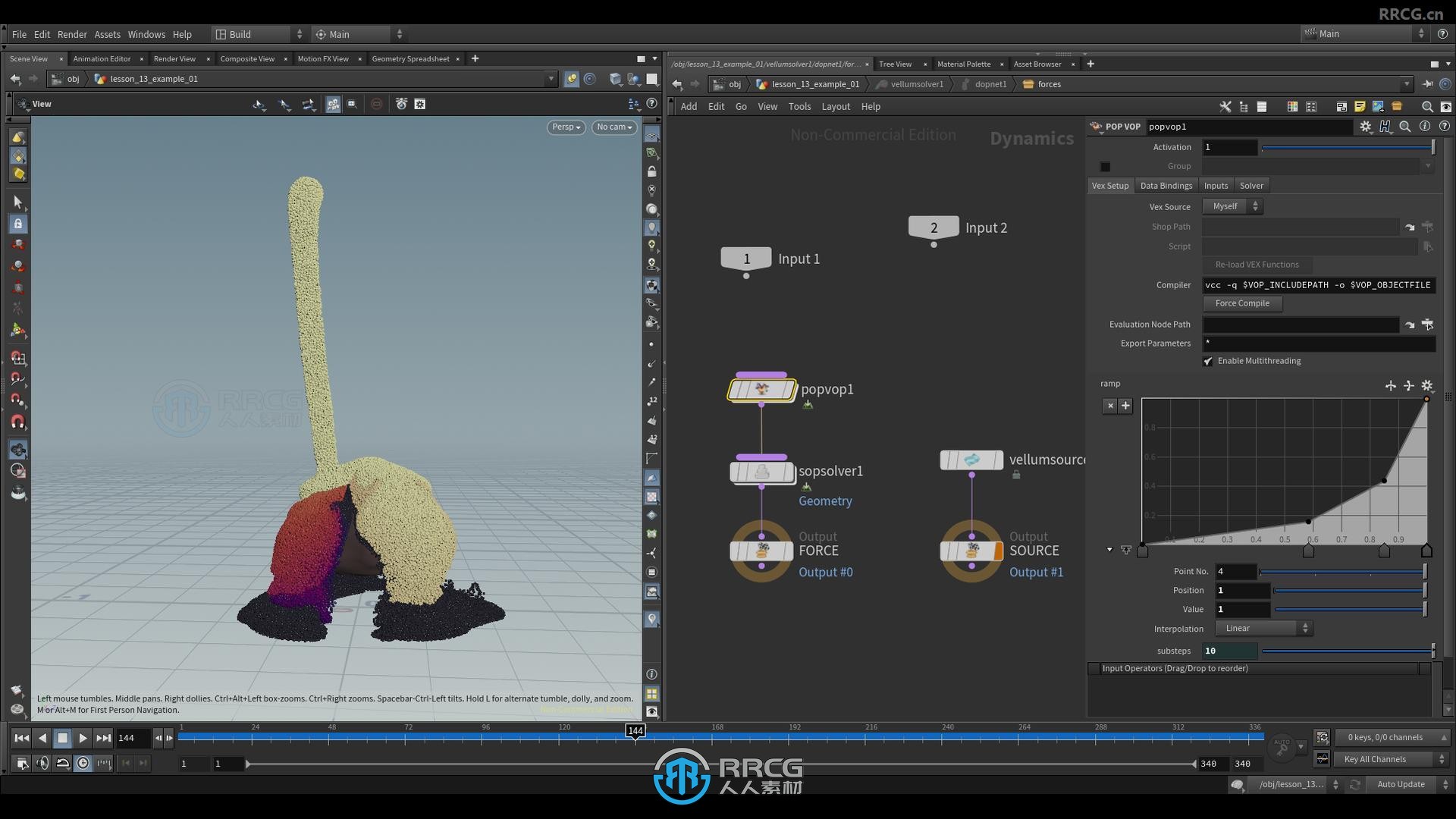Jump to the vellumsolver1 path segment
This screenshot has width=1456, height=819.
(x=916, y=84)
